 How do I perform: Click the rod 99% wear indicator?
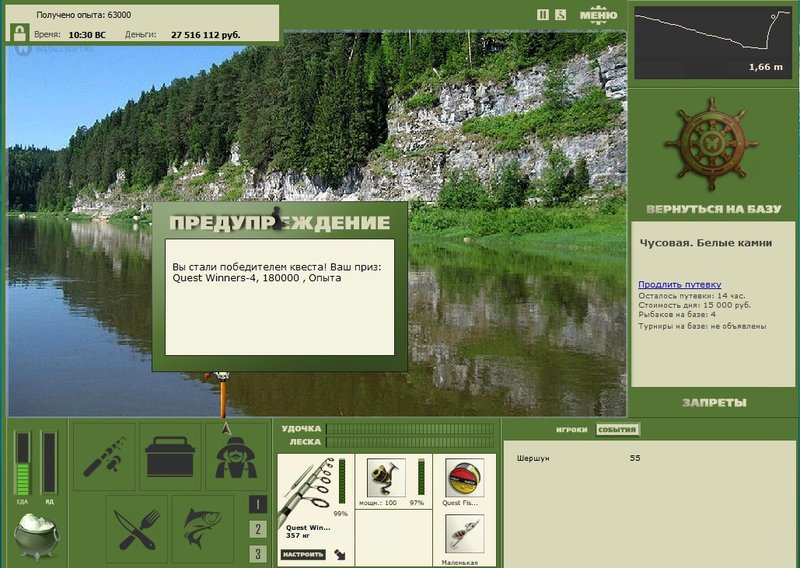342,481
